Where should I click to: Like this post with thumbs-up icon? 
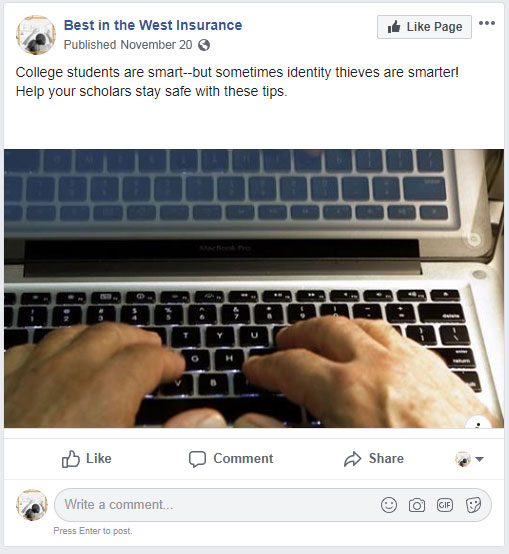point(71,459)
